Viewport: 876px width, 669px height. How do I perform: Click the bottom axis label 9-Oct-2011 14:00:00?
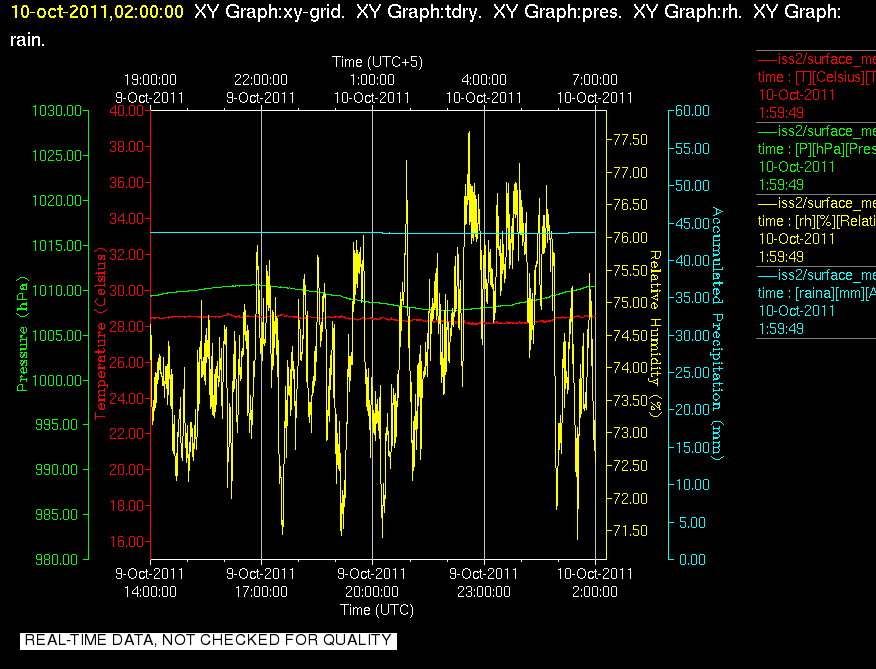pyautogui.click(x=150, y=582)
